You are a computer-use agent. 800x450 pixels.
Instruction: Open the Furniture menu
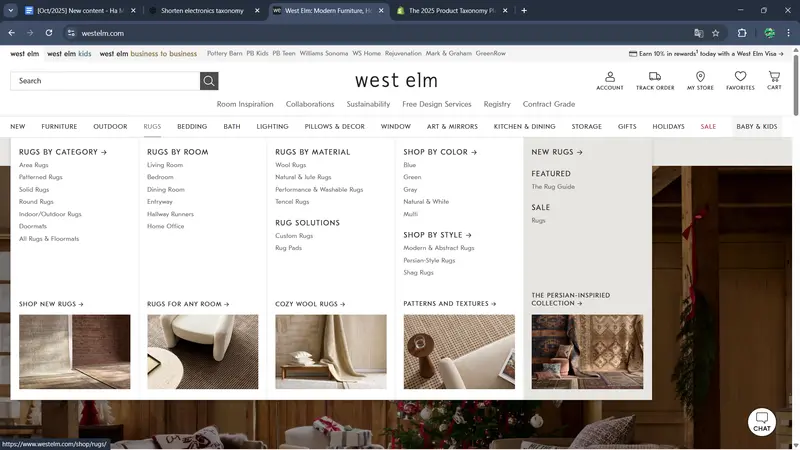pos(59,127)
